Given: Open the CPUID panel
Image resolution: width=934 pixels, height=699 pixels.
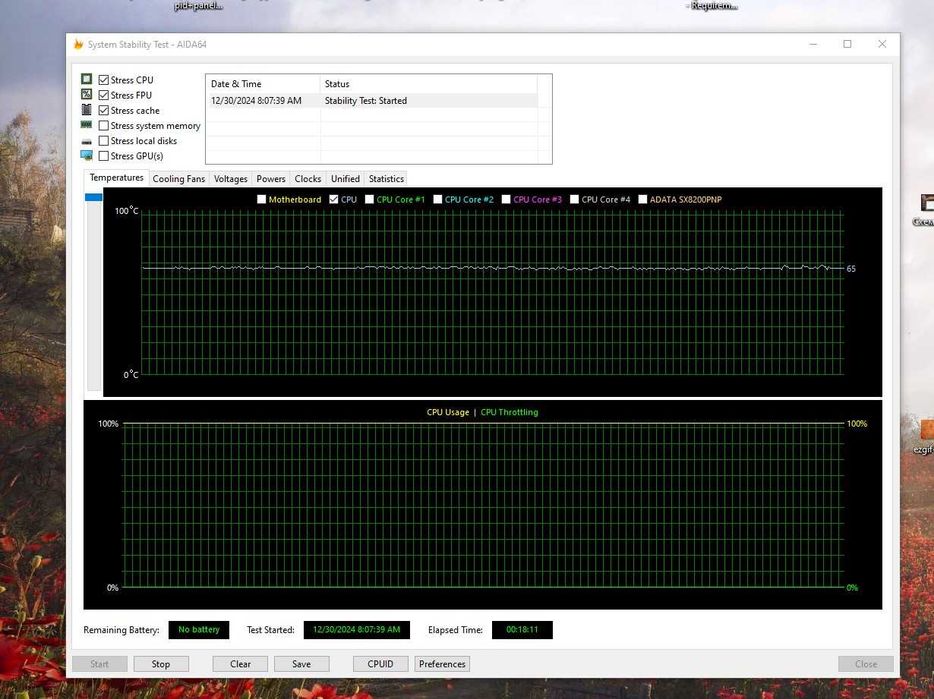Looking at the screenshot, I should pos(381,664).
